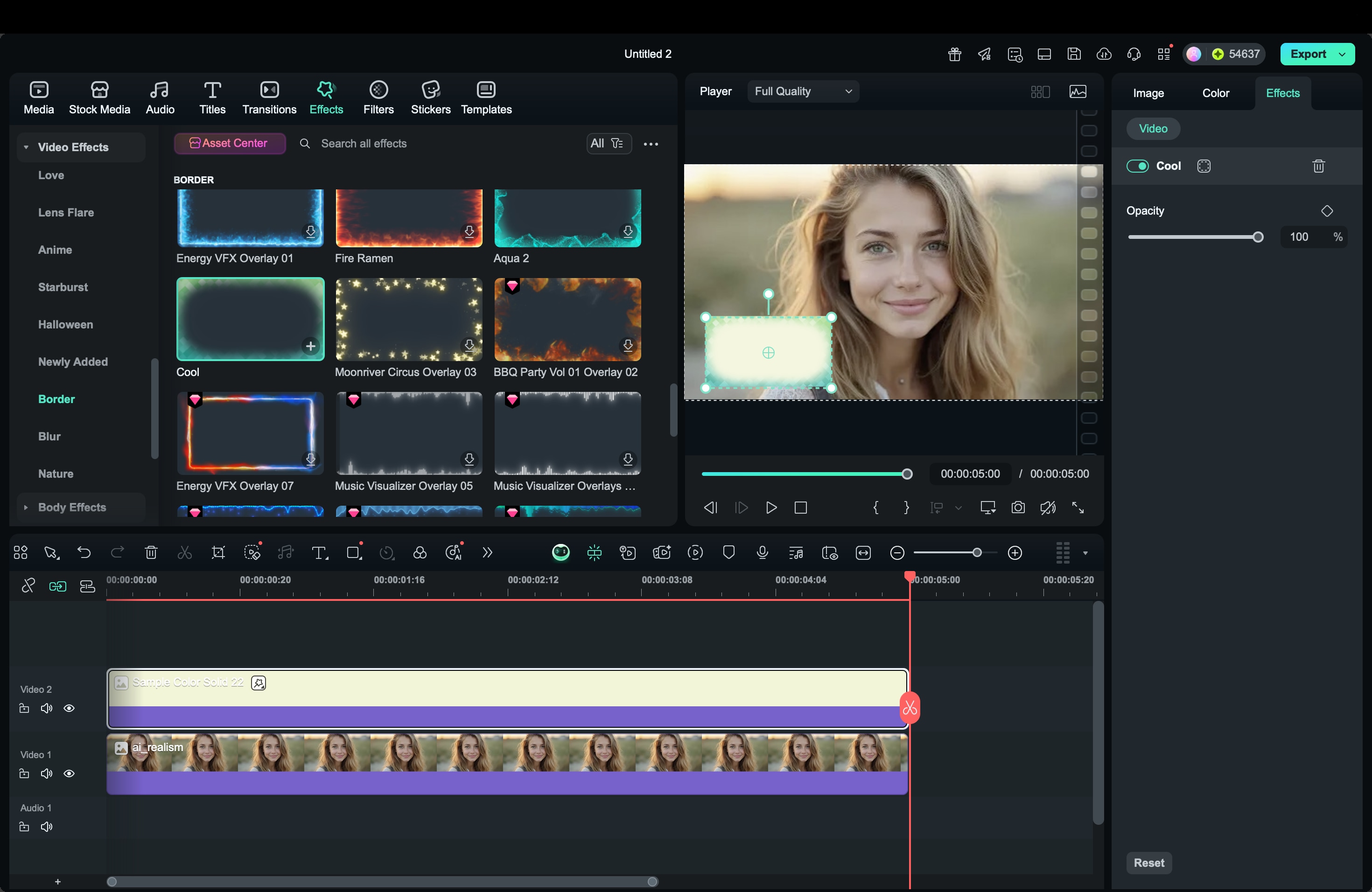Image resolution: width=1372 pixels, height=892 pixels.
Task: Take a snapshot with the camera icon
Action: [1018, 508]
